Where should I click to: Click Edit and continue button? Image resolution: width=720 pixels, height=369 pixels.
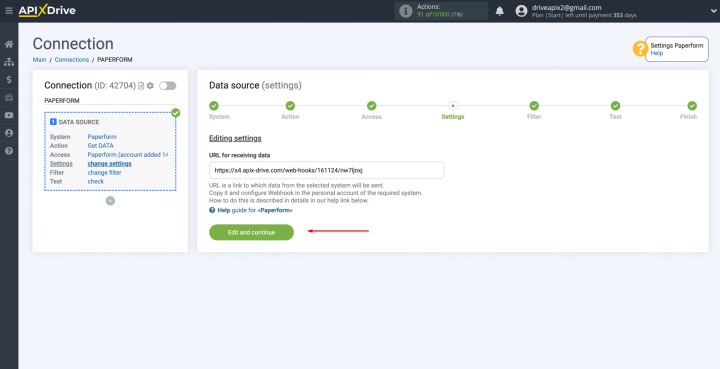click(x=251, y=232)
